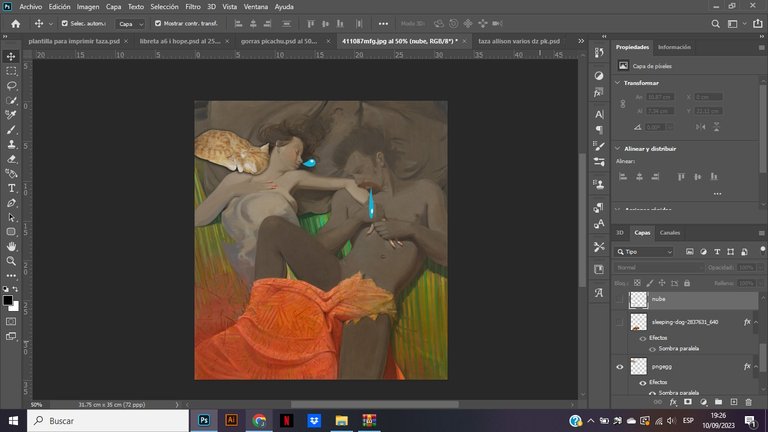Select the Lasso tool
768x432 pixels.
(11, 86)
